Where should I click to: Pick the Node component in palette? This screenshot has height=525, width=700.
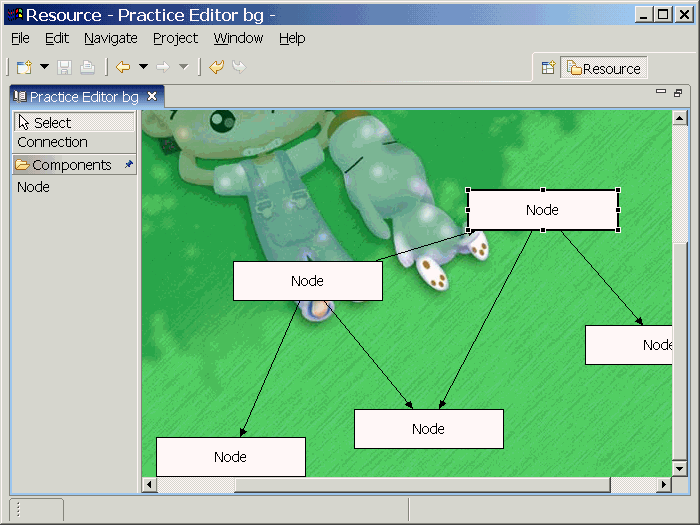(33, 187)
